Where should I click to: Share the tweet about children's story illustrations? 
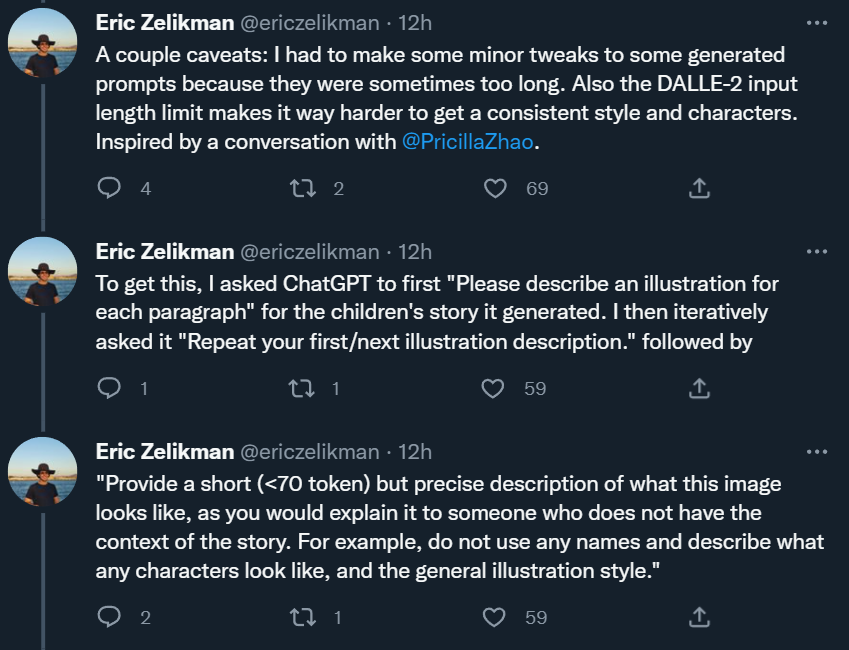pos(700,388)
